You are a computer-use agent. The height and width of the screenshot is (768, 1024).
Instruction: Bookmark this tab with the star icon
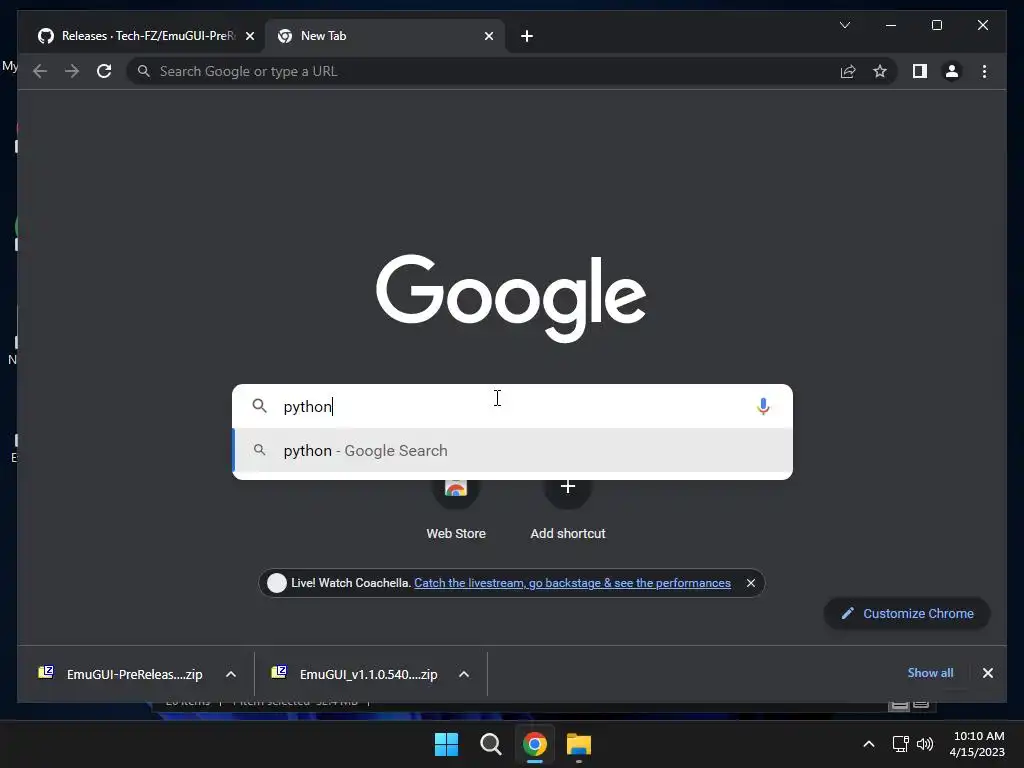tap(880, 71)
